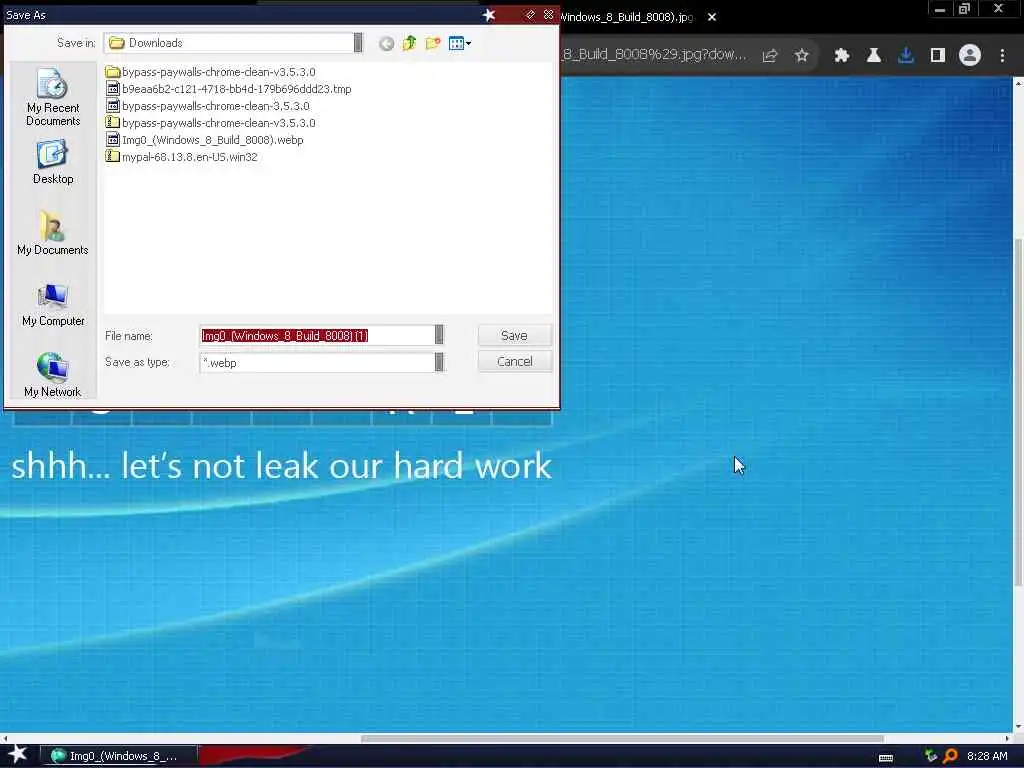The width and height of the screenshot is (1024, 768).
Task: Select mypal-68.13.8.en-US.win32 archive
Action: 182,157
